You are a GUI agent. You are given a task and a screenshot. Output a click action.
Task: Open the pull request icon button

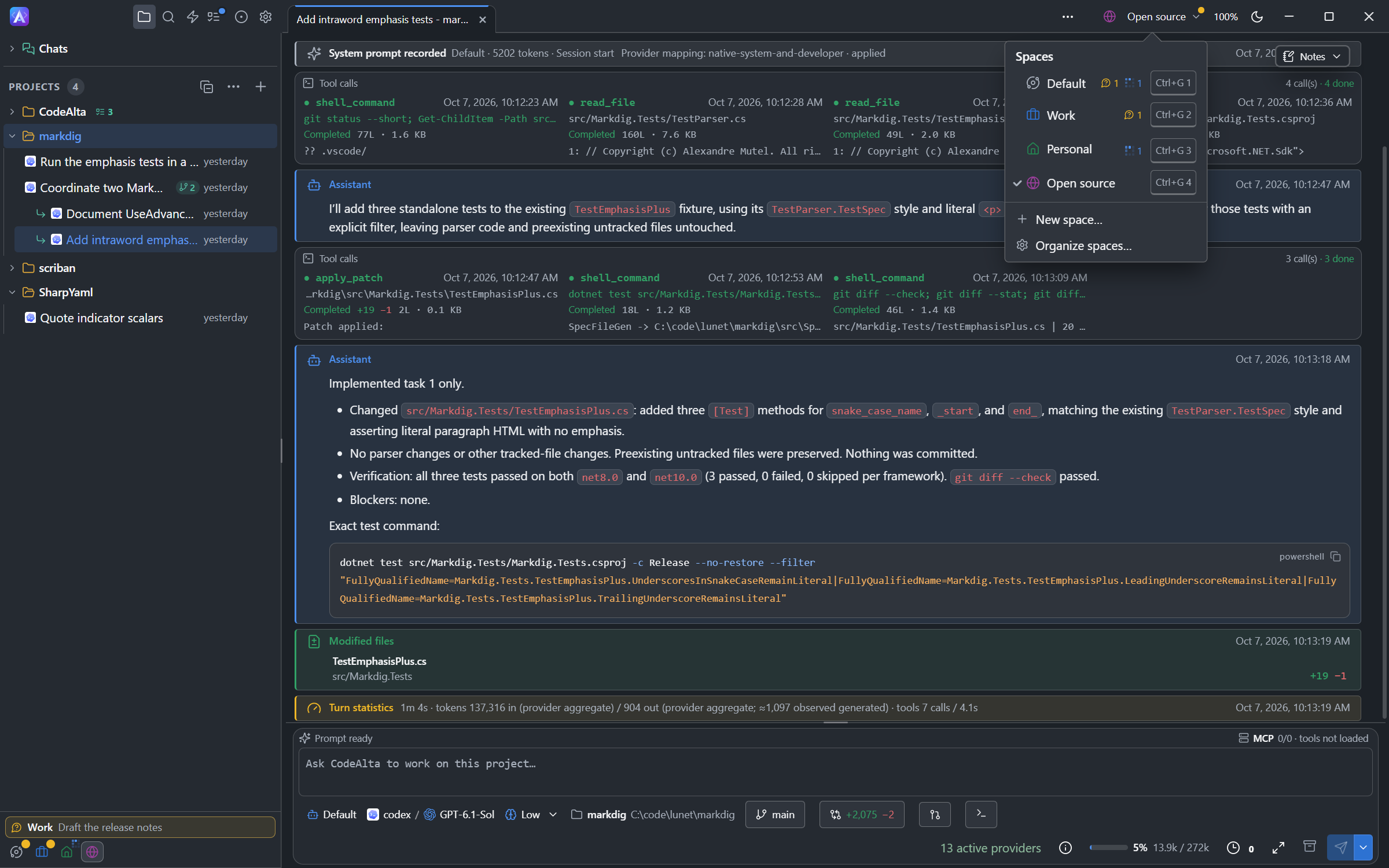(x=935, y=814)
